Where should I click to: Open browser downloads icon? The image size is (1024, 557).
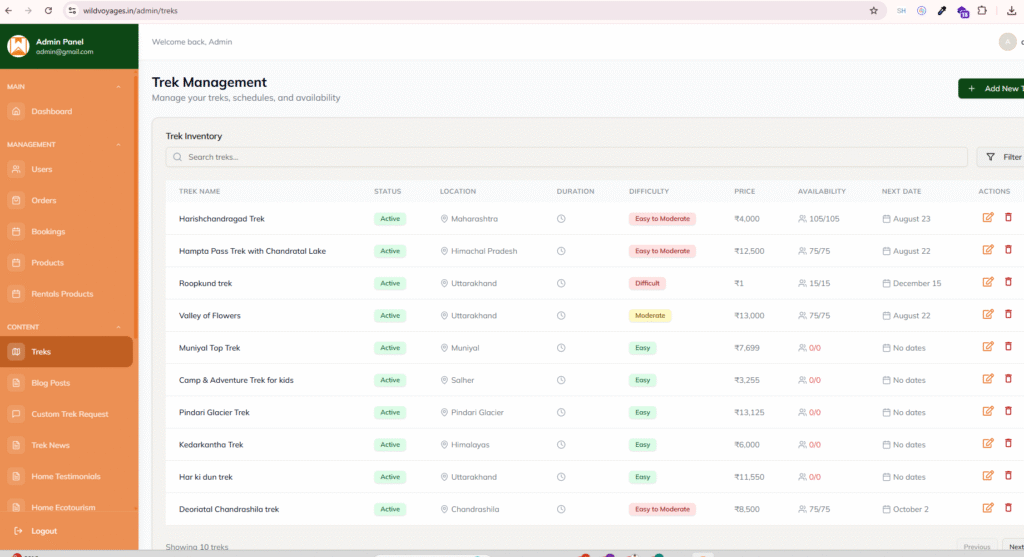(1012, 10)
